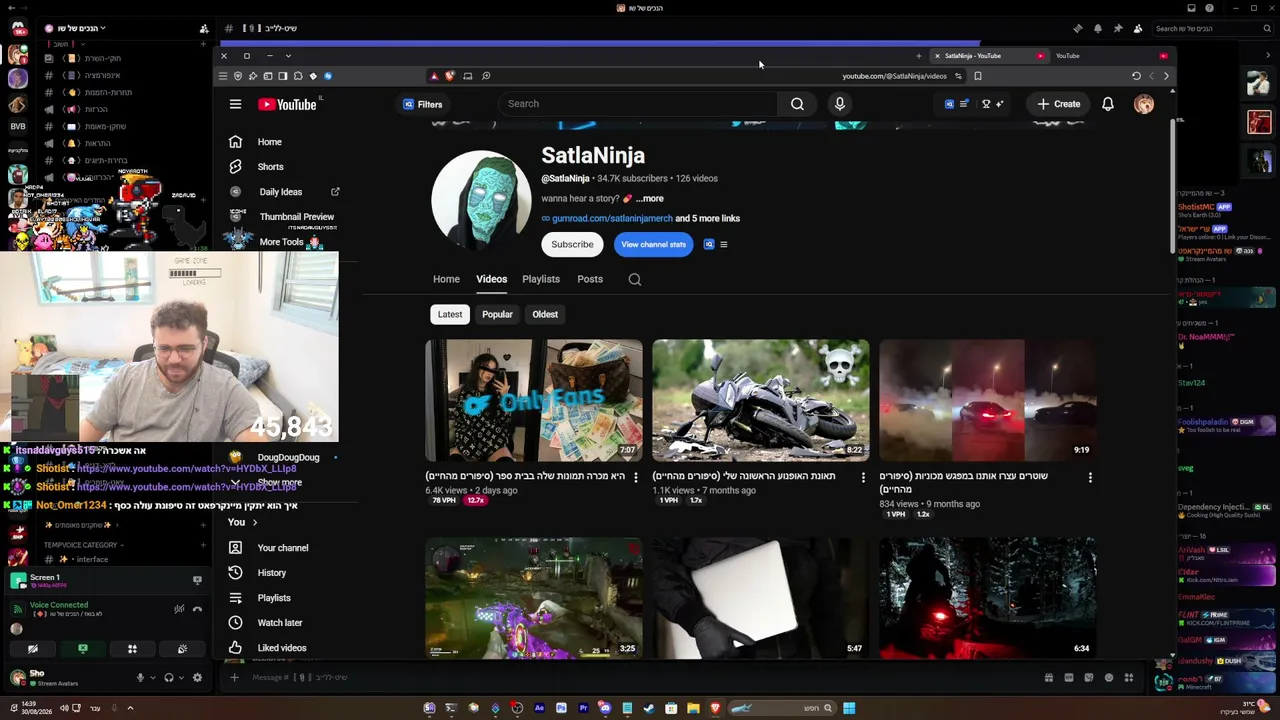Stop Discord screen sharing
Image resolution: width=1280 pixels, height=720 pixels.
coord(83,649)
